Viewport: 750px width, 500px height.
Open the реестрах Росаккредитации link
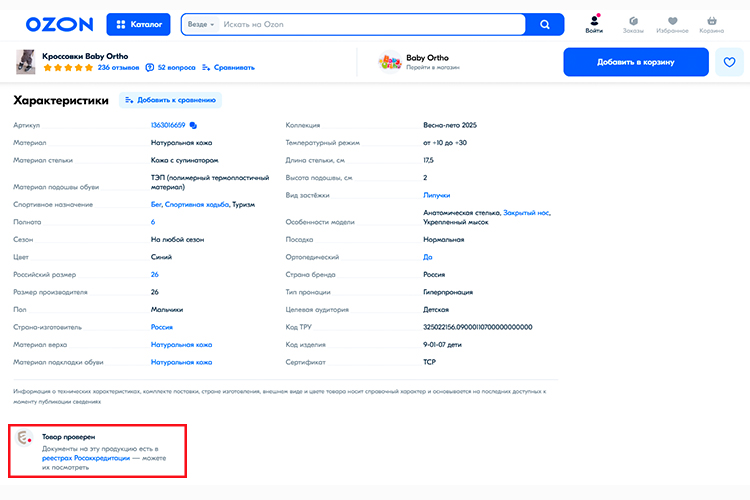click(86, 458)
